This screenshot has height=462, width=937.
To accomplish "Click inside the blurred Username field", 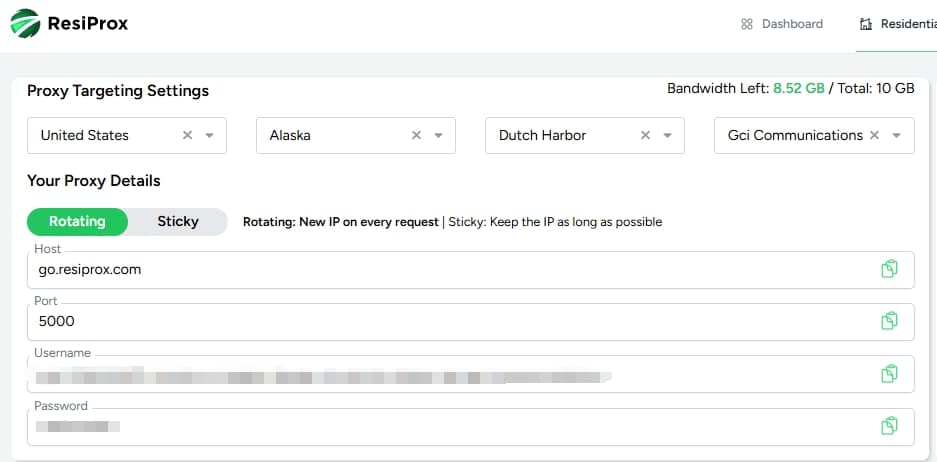I will (470, 374).
